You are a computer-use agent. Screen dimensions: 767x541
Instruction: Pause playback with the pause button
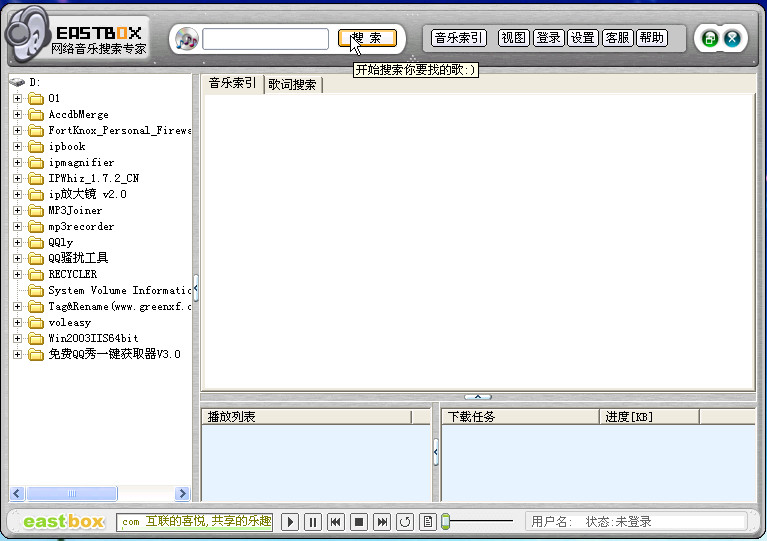[x=313, y=522]
